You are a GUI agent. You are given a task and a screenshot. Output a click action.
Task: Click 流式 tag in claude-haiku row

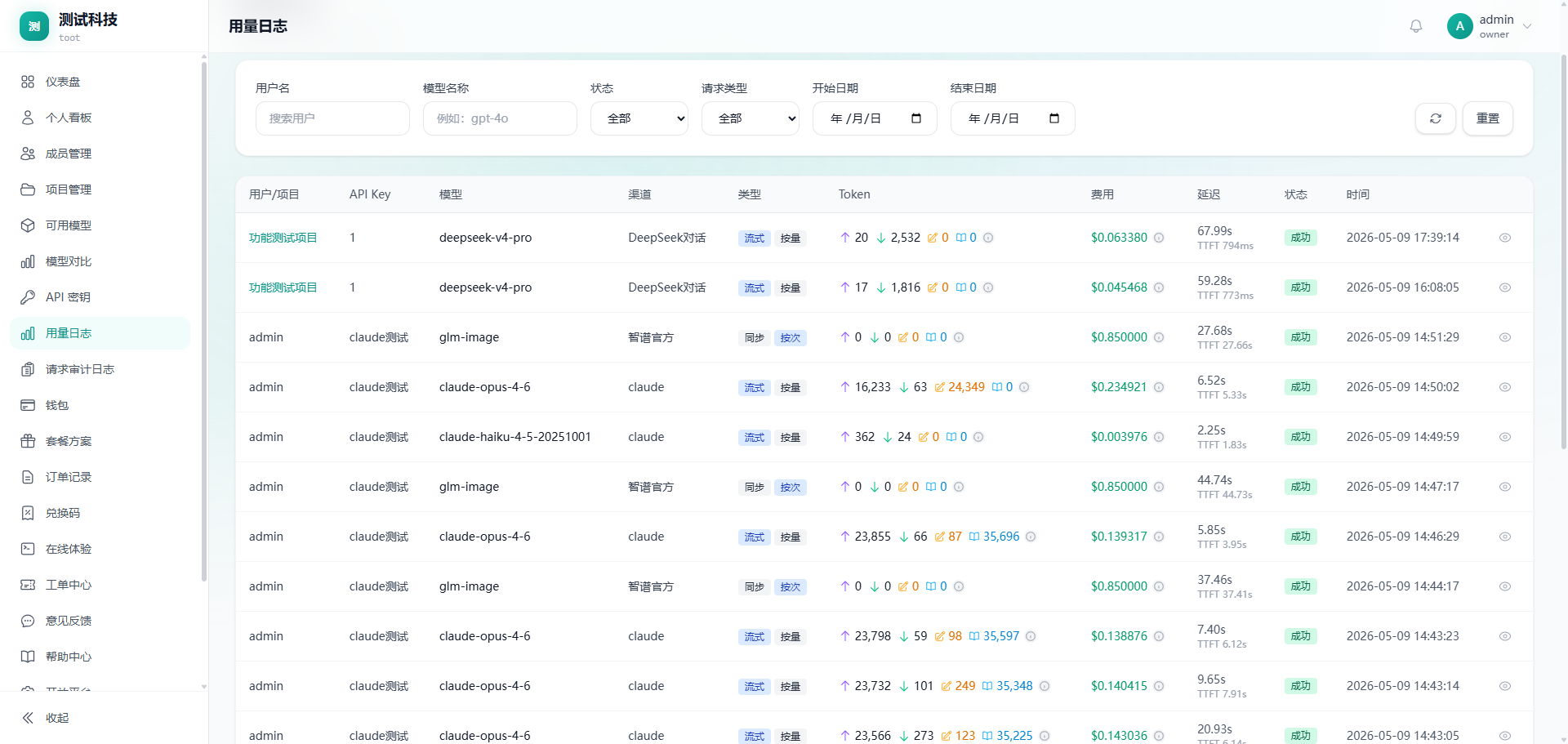pos(755,438)
